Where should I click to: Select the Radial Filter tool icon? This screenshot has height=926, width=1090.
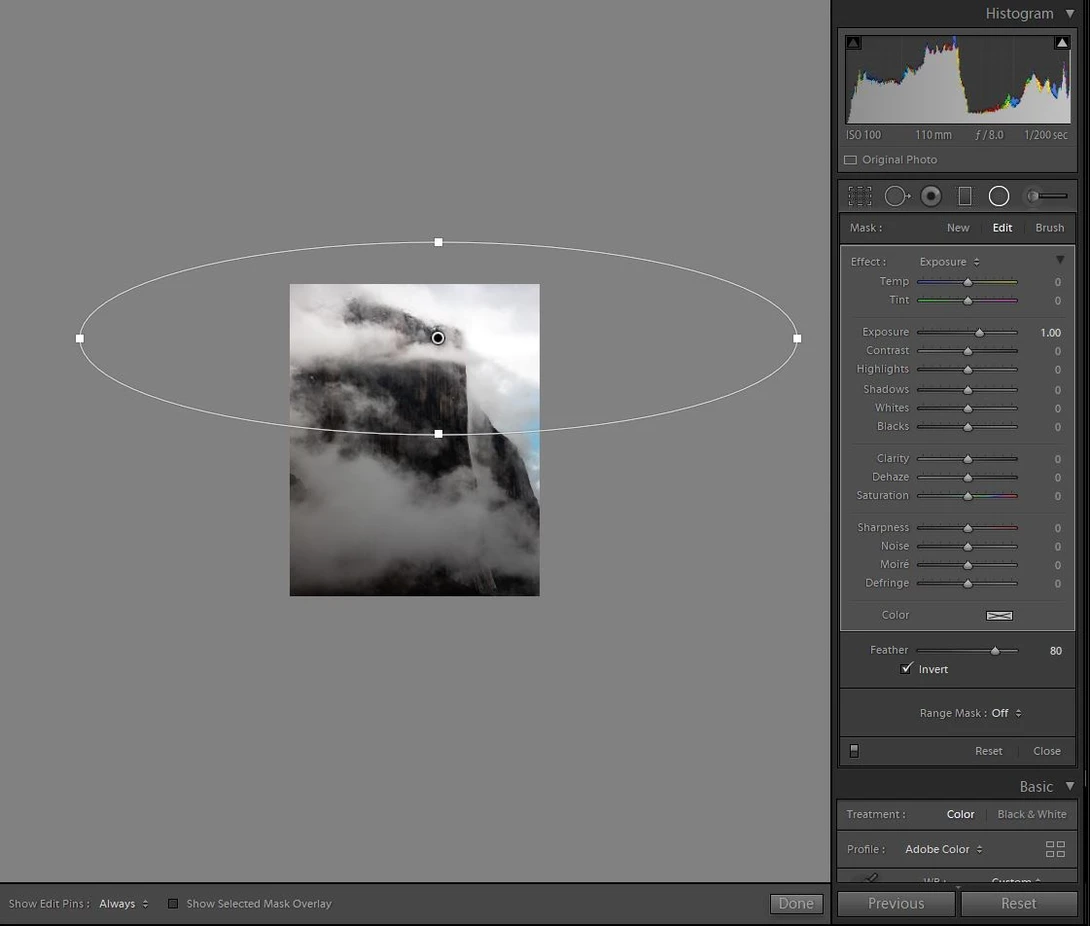[999, 196]
